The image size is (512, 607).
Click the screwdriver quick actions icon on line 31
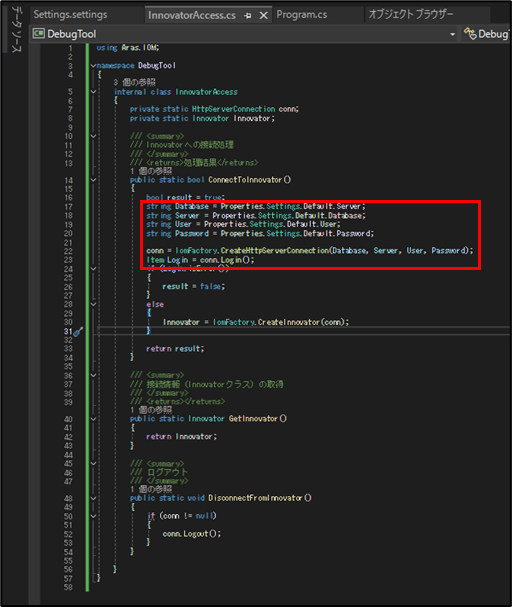(x=79, y=331)
